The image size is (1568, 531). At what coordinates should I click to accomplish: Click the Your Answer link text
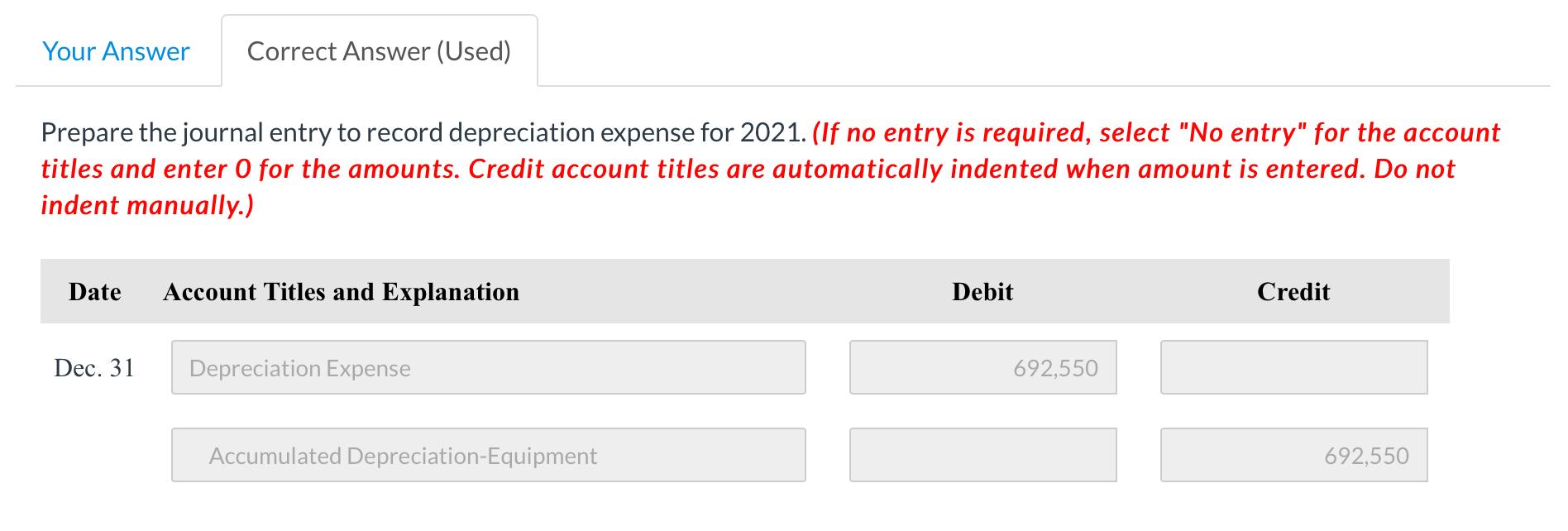click(116, 50)
